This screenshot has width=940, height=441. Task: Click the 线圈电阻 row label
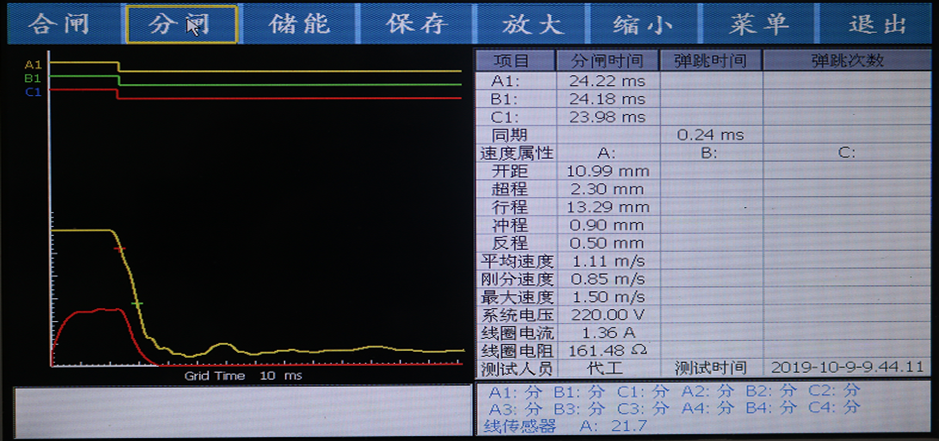tap(517, 350)
